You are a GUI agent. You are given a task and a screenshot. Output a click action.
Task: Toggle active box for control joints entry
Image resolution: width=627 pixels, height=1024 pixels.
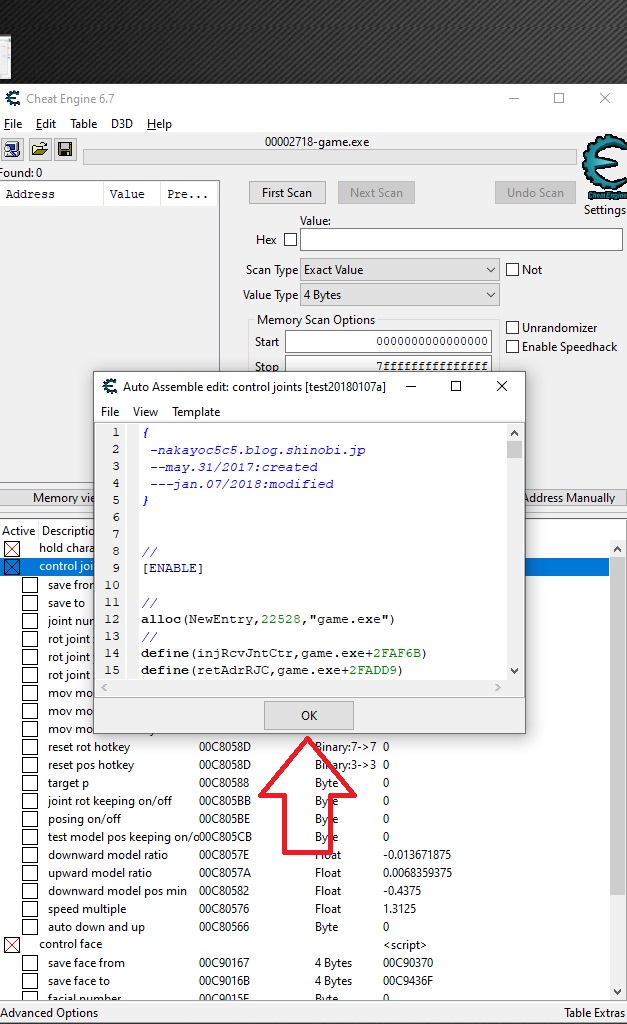(x=12, y=566)
